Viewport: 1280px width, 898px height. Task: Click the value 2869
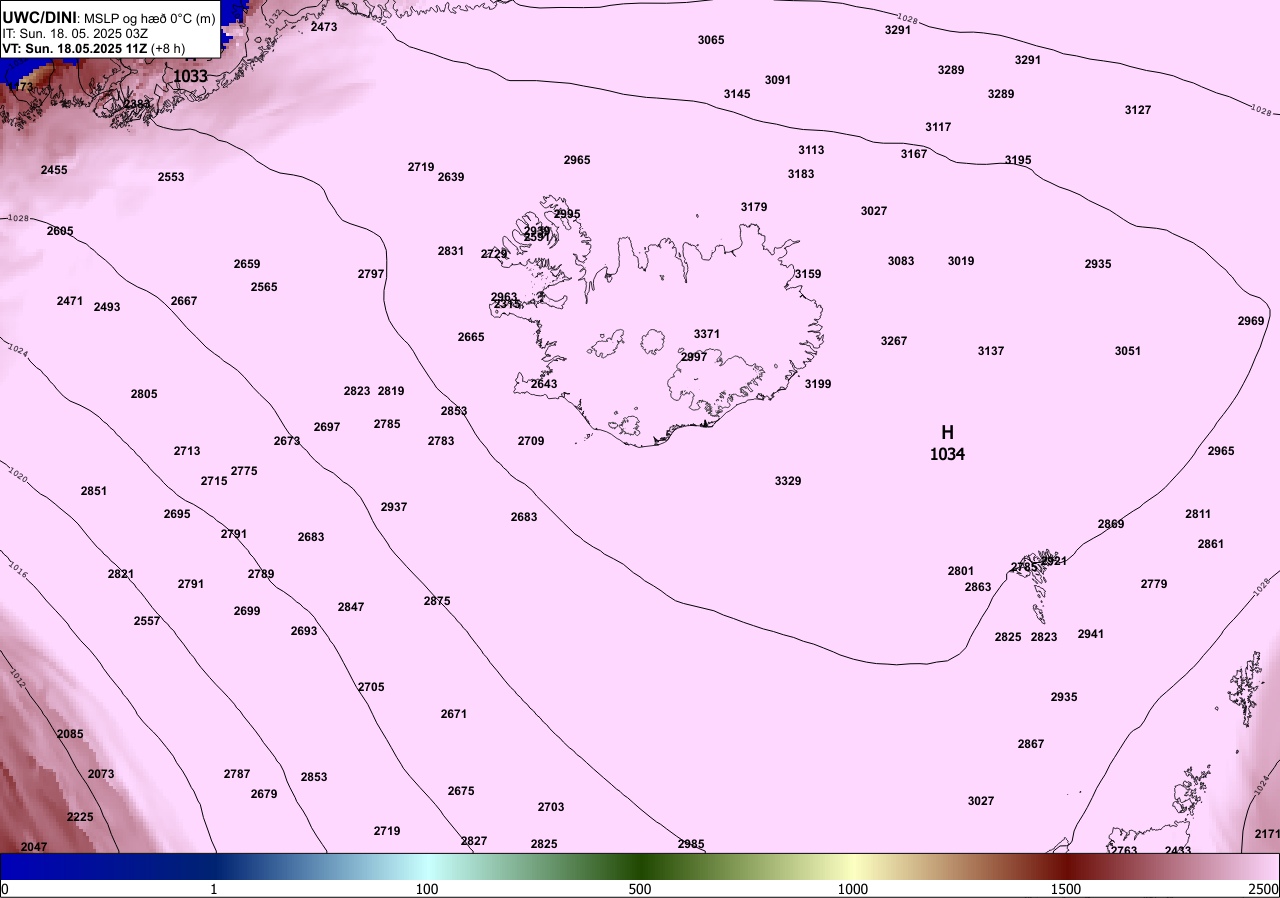point(1111,524)
